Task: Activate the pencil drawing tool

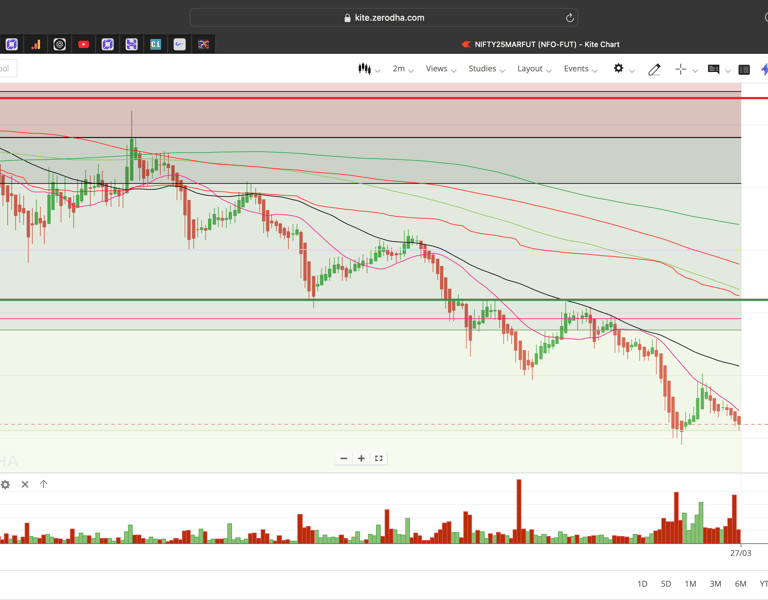Action: click(654, 70)
